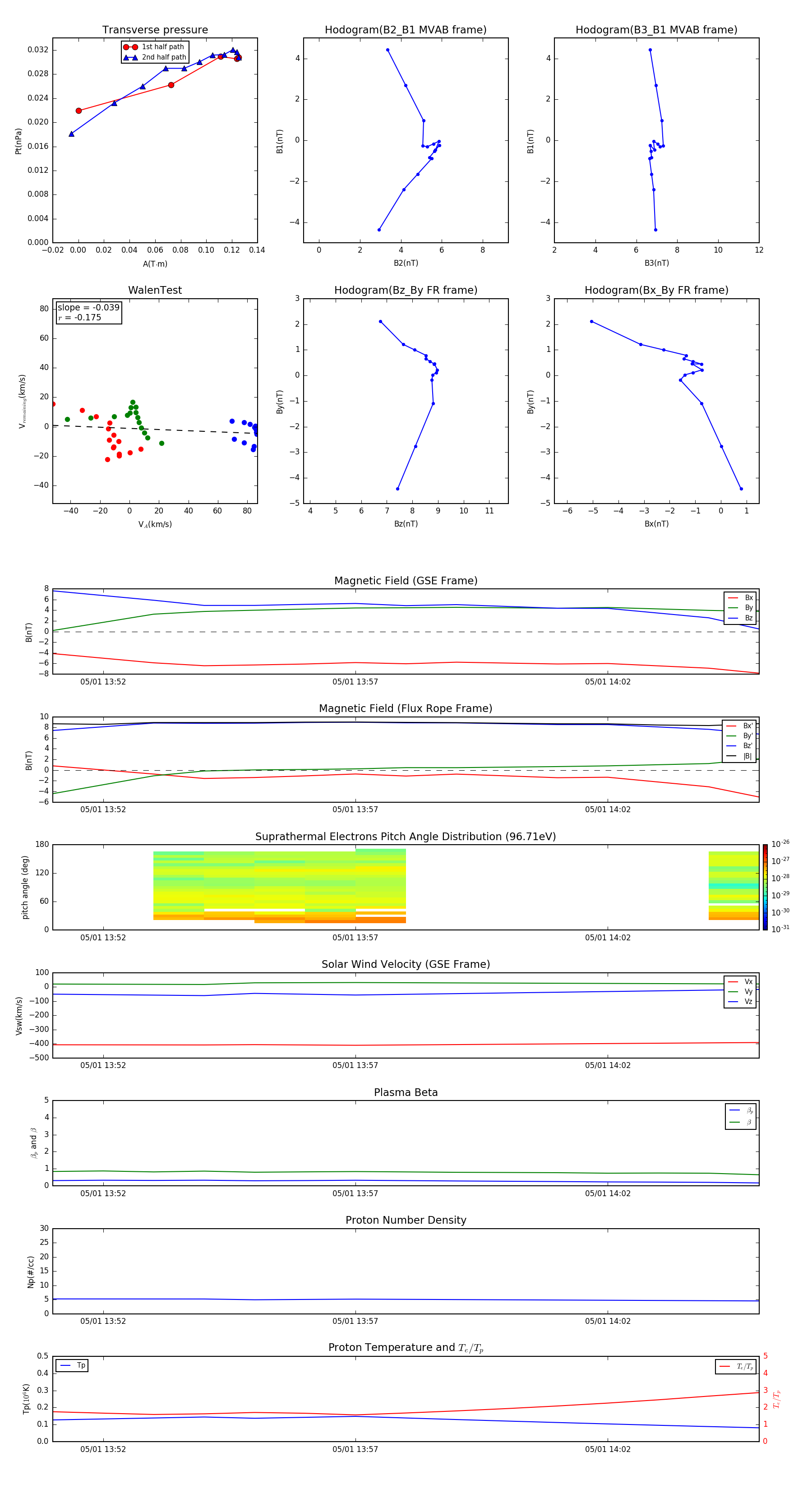The height and width of the screenshot is (1489, 812).
Task: Select Vx in the velocity legend
Action: click(740, 981)
